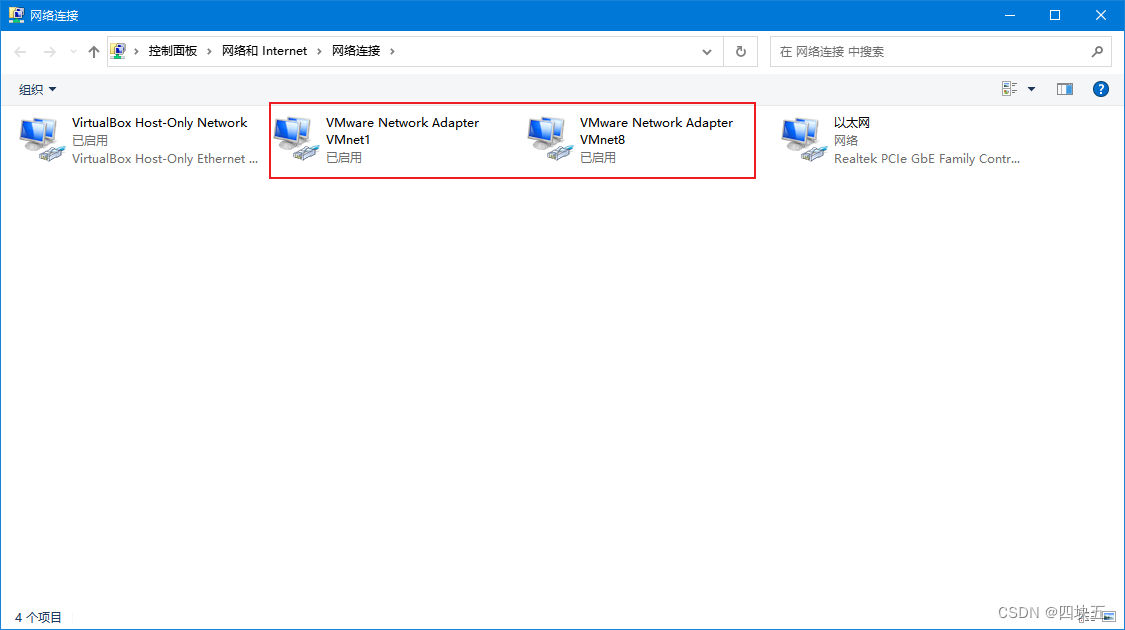This screenshot has width=1125, height=630.
Task: Click the Realtek PCIe GbE Family text
Action: click(x=926, y=159)
